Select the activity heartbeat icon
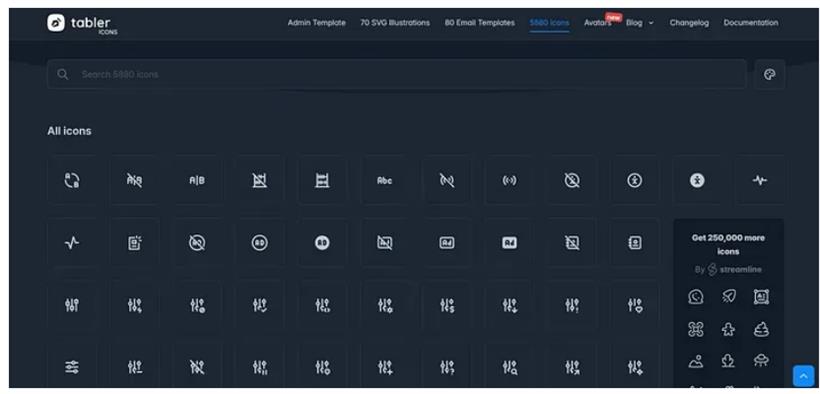Screen dimensions: 820x394 pos(759,180)
